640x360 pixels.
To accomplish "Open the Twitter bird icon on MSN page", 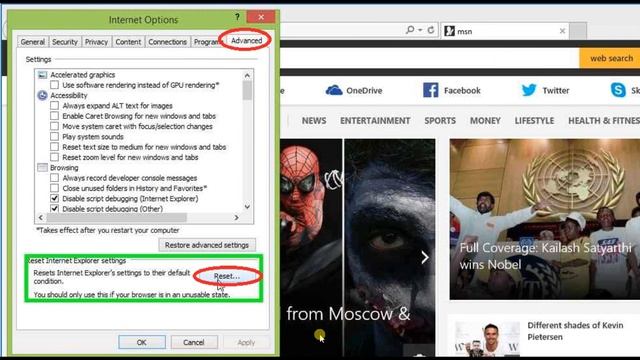I will (529, 90).
